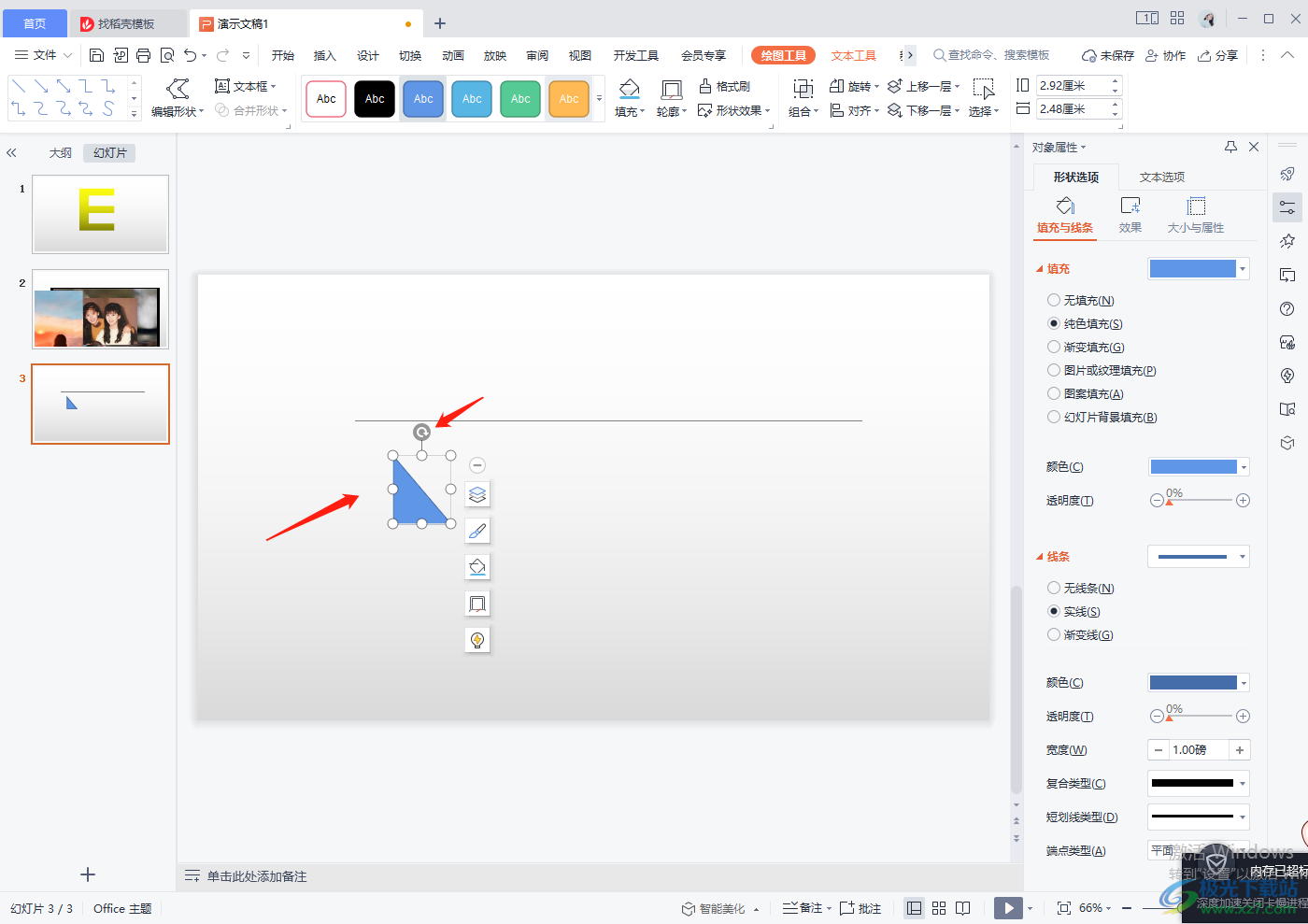Select the black Abc shape style
The height and width of the screenshot is (924, 1308).
[x=375, y=99]
